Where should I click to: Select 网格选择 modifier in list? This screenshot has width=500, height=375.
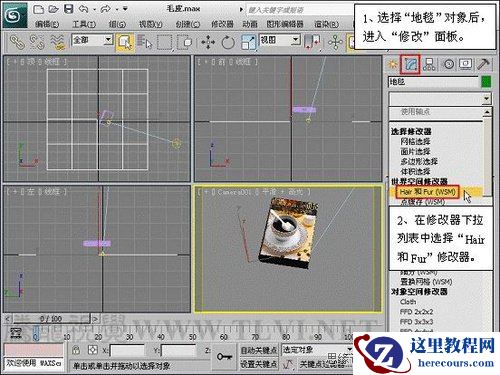[415, 142]
